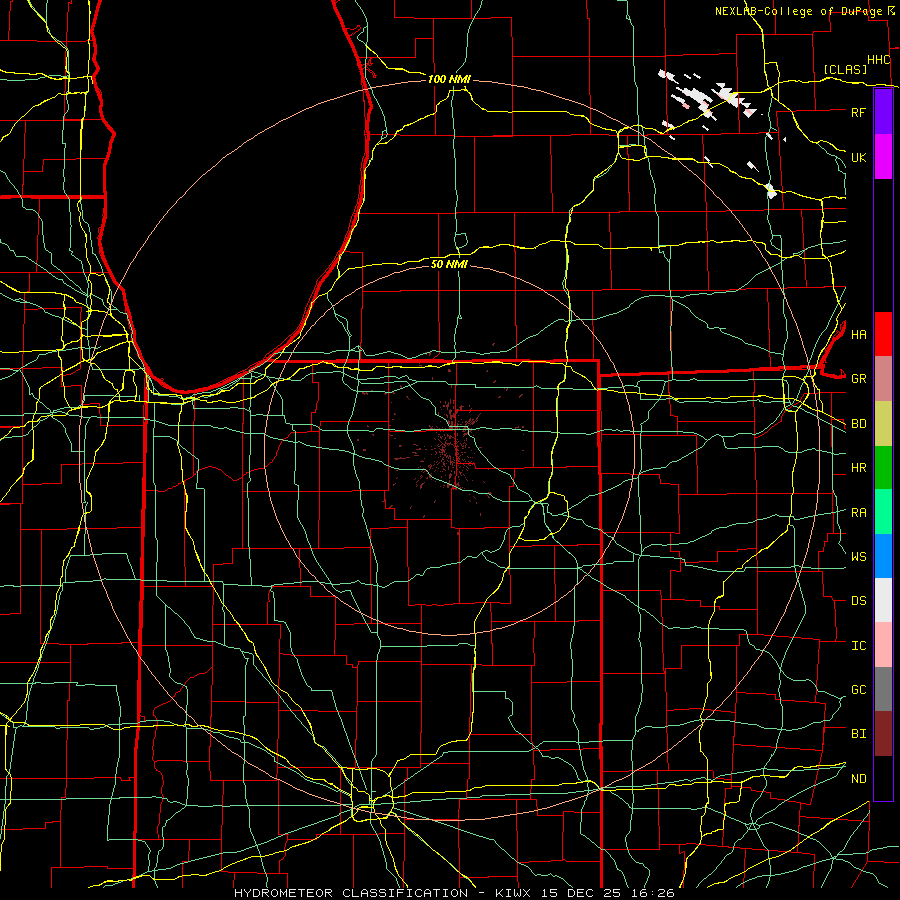The height and width of the screenshot is (900, 900).
Task: Click the red HA legend color swatch
Action: click(883, 334)
